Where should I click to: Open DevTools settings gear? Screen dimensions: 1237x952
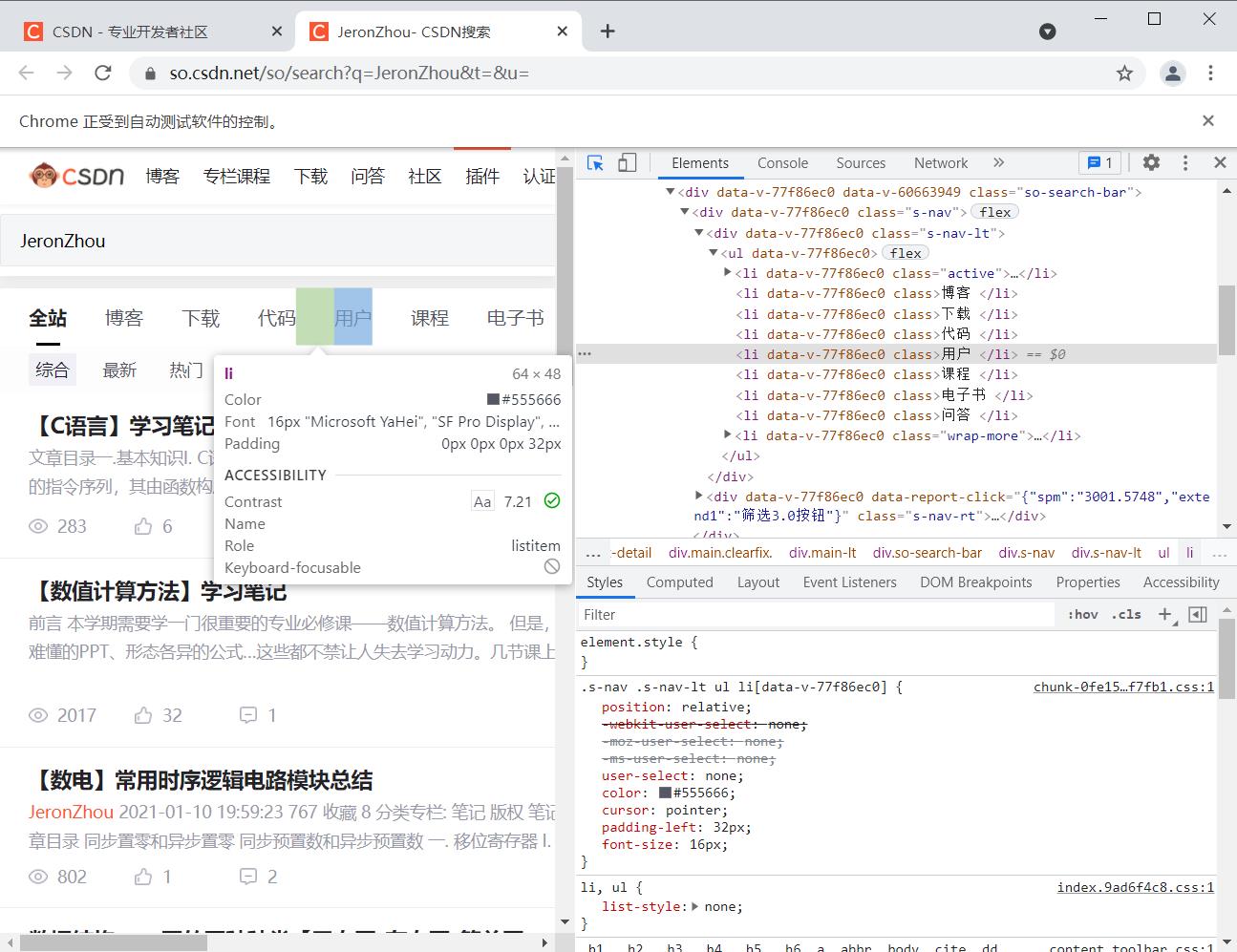1151,163
